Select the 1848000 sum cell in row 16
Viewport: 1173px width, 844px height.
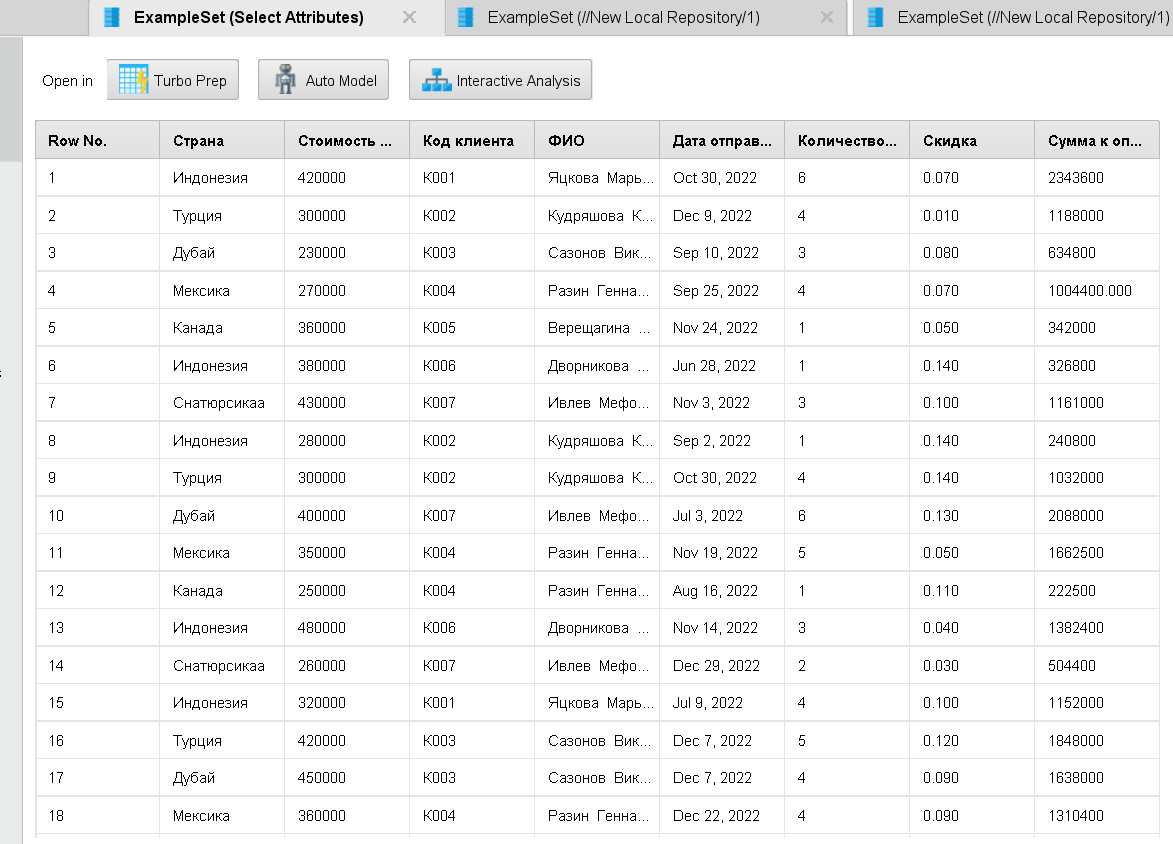pos(1097,740)
